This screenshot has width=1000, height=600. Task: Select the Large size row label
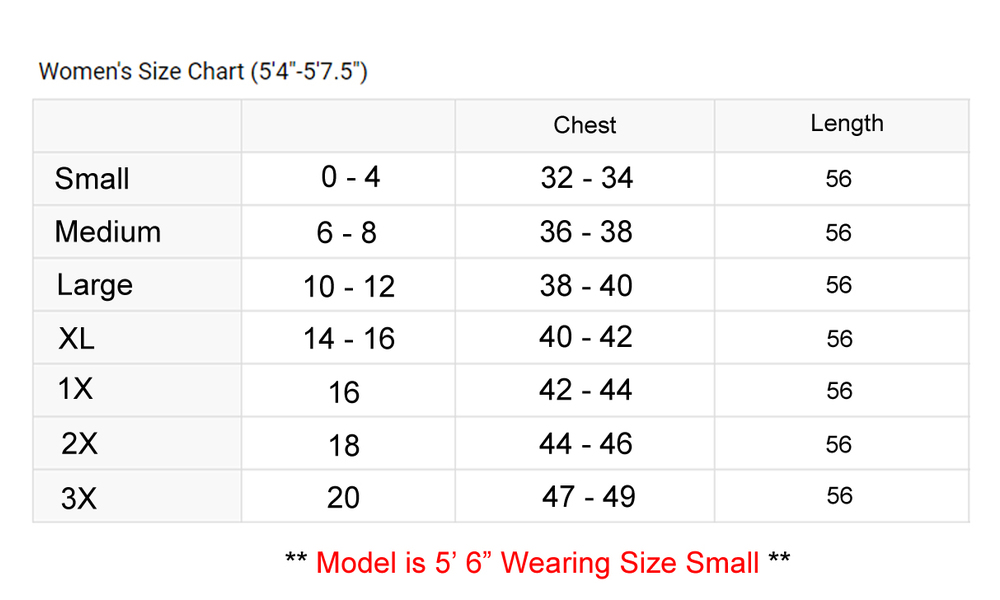95,285
